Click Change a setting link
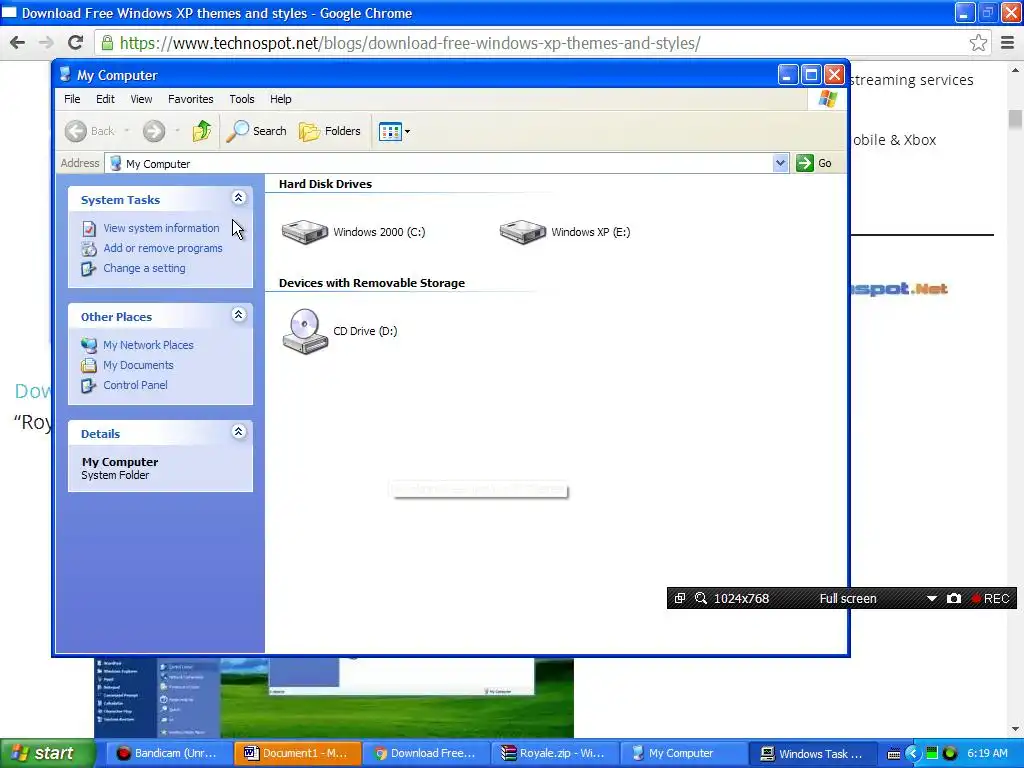 click(x=144, y=268)
